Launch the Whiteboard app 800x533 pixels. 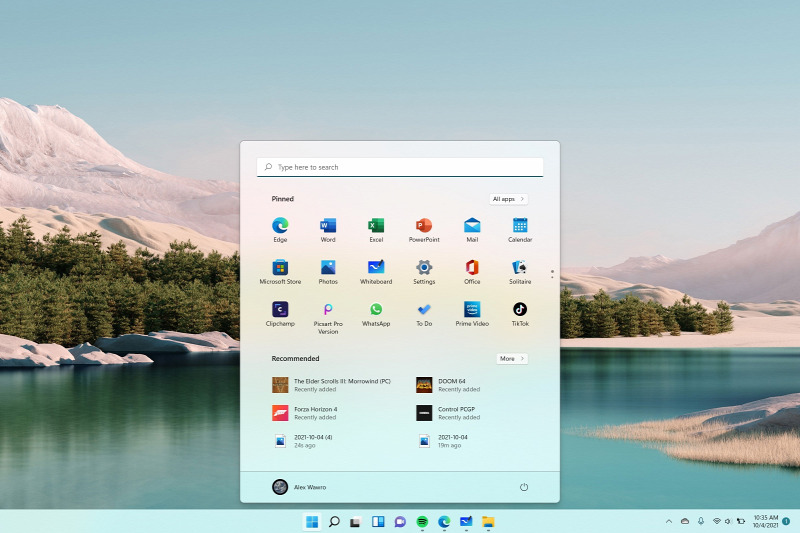pos(376,267)
